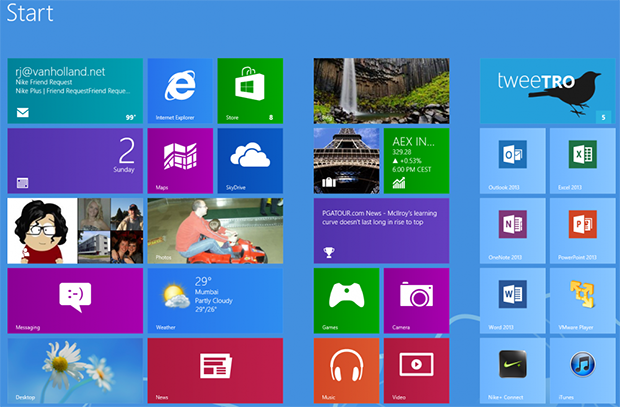620x407 pixels.
Task: Launch Nike+ Connect
Action: click(512, 371)
